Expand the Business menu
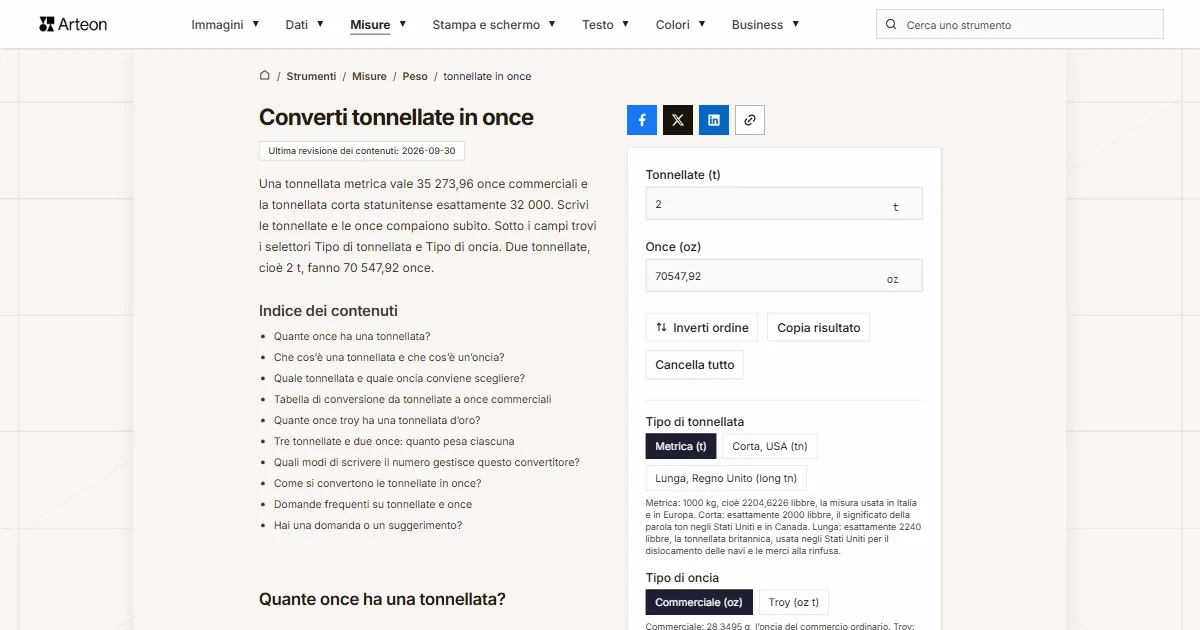Image resolution: width=1200 pixels, height=630 pixels. coord(766,25)
